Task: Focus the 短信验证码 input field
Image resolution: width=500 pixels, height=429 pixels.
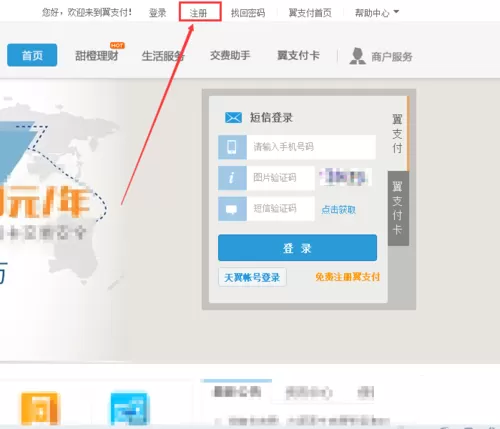Action: (x=280, y=209)
